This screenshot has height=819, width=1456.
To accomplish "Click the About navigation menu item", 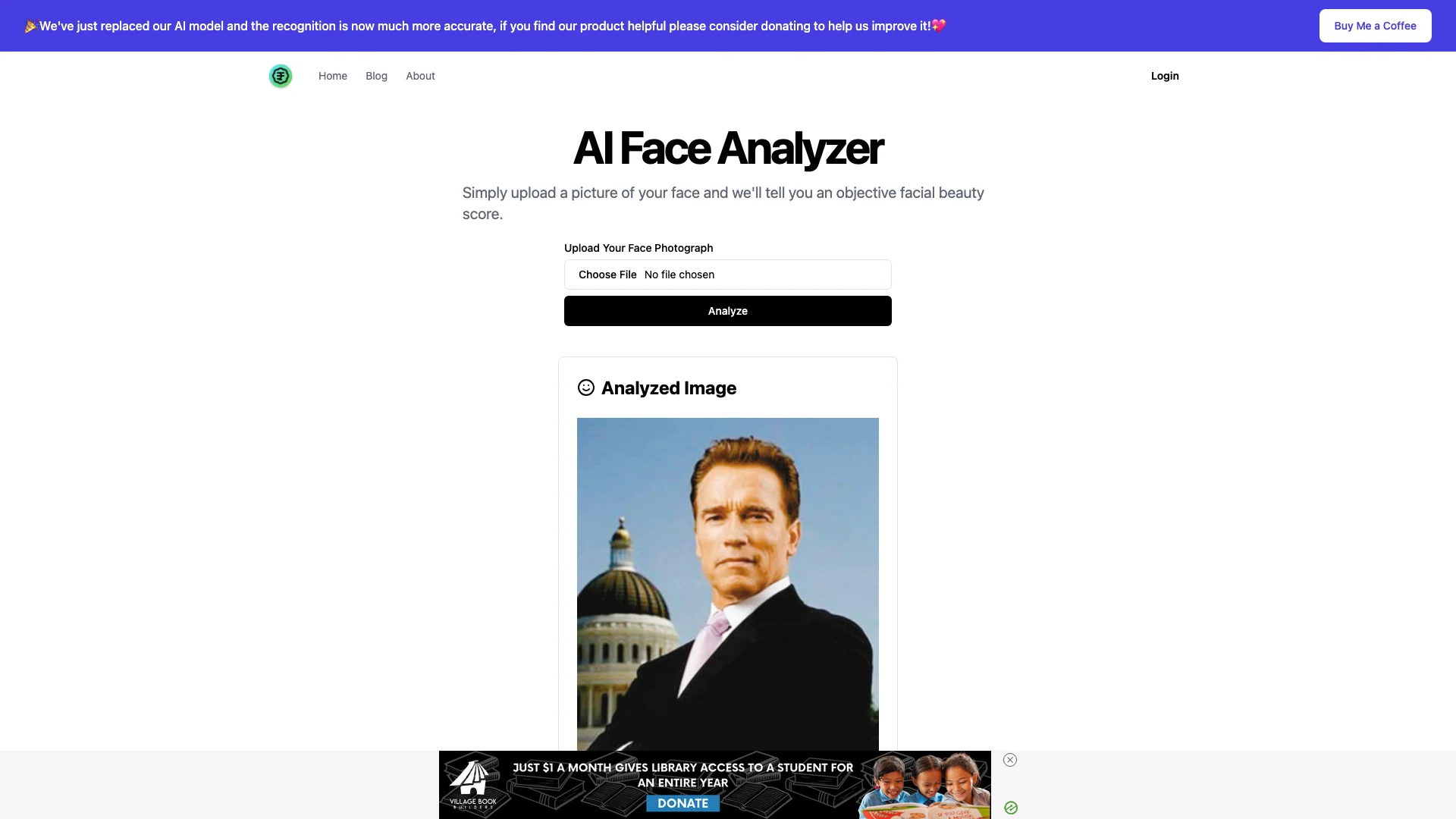I will [x=420, y=76].
